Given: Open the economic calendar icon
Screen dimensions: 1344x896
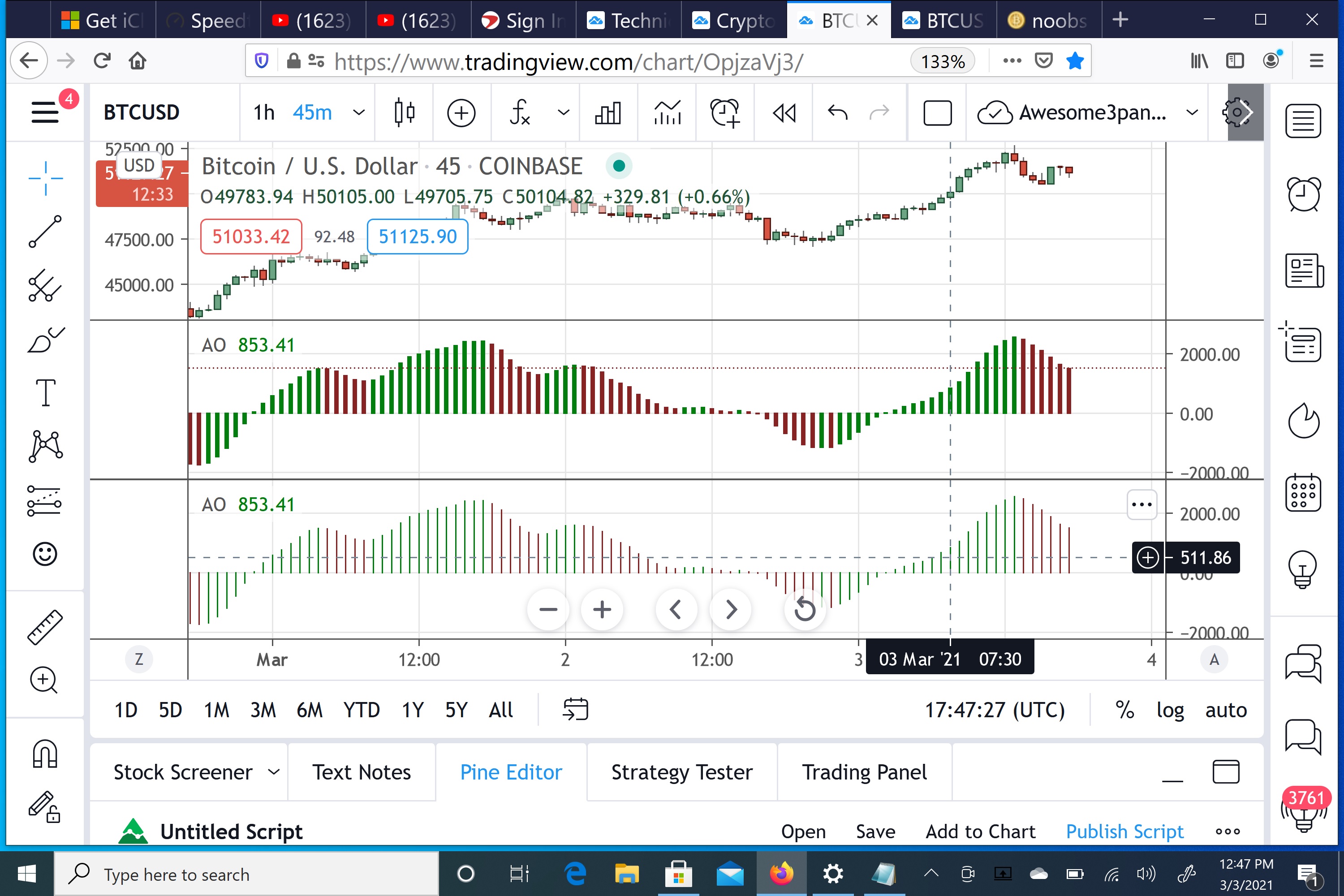Looking at the screenshot, I should tap(1303, 492).
